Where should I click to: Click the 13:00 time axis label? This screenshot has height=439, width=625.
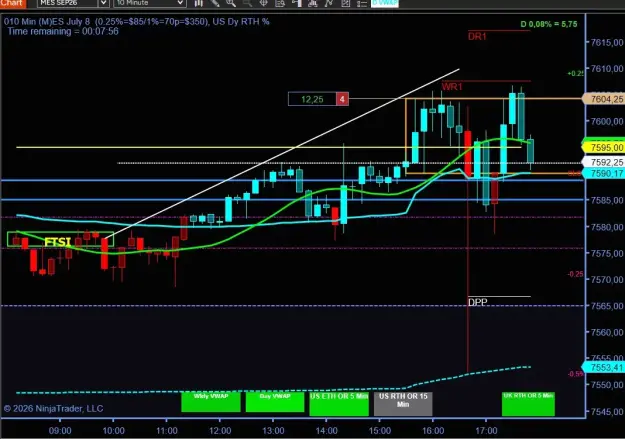click(273, 431)
